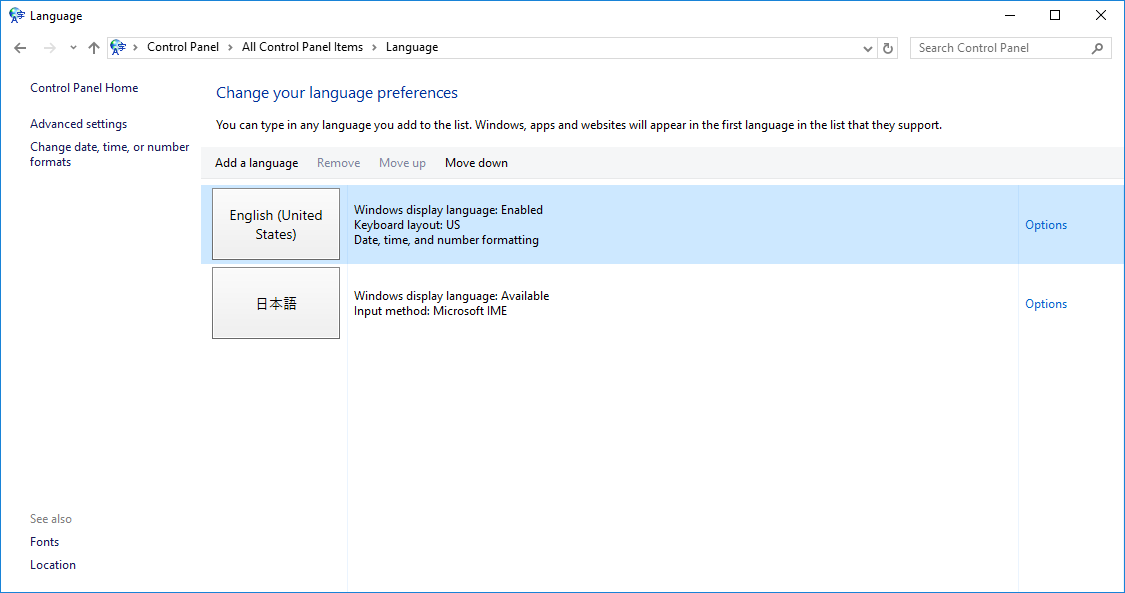The image size is (1125, 593).
Task: Click the search magnifier icon
Action: [x=1097, y=48]
